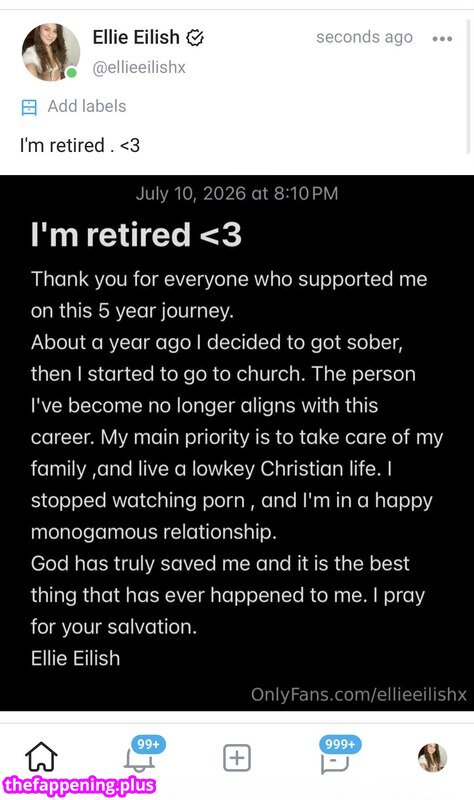Open the Home feed icon

point(41,757)
